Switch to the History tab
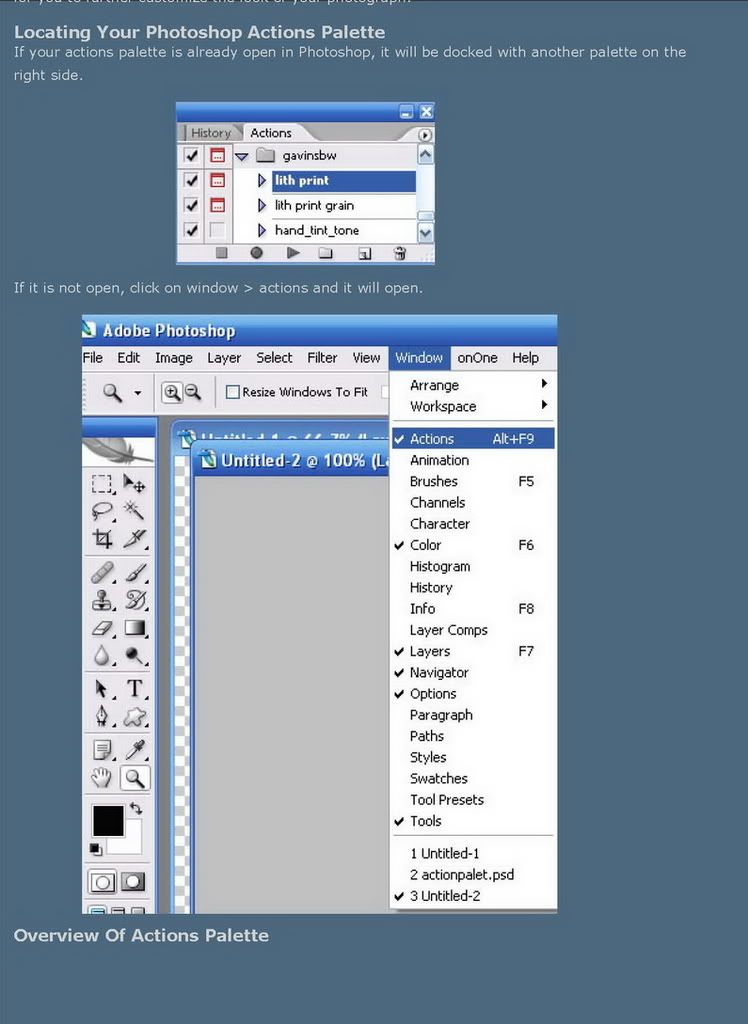The height and width of the screenshot is (1024, 748). coord(210,133)
